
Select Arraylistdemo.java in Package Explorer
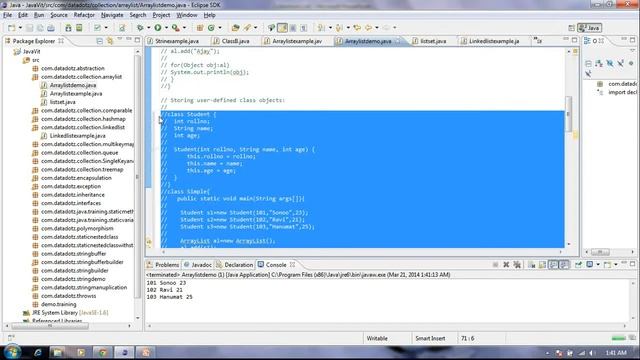click(x=73, y=85)
